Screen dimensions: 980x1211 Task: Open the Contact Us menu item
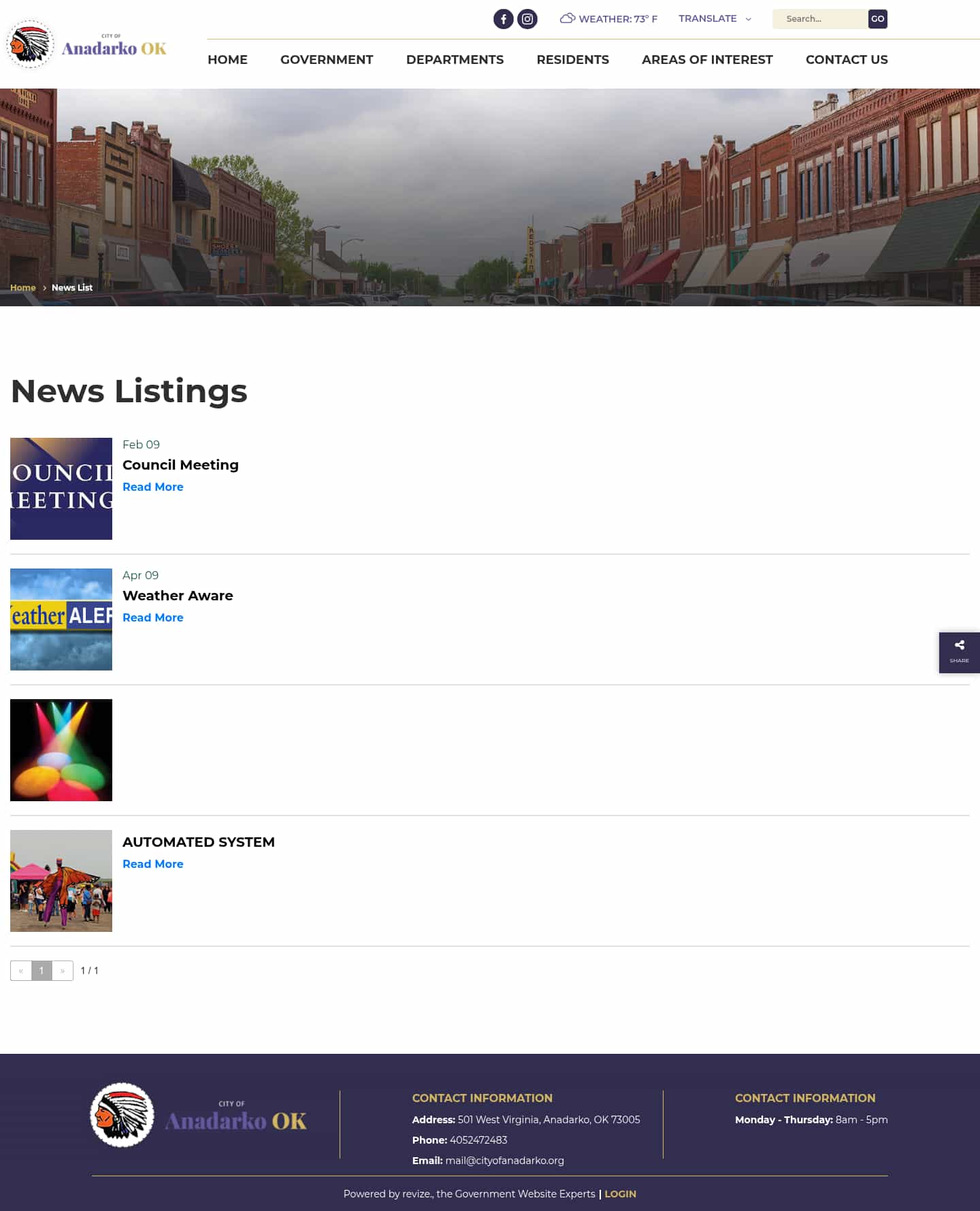coord(847,60)
